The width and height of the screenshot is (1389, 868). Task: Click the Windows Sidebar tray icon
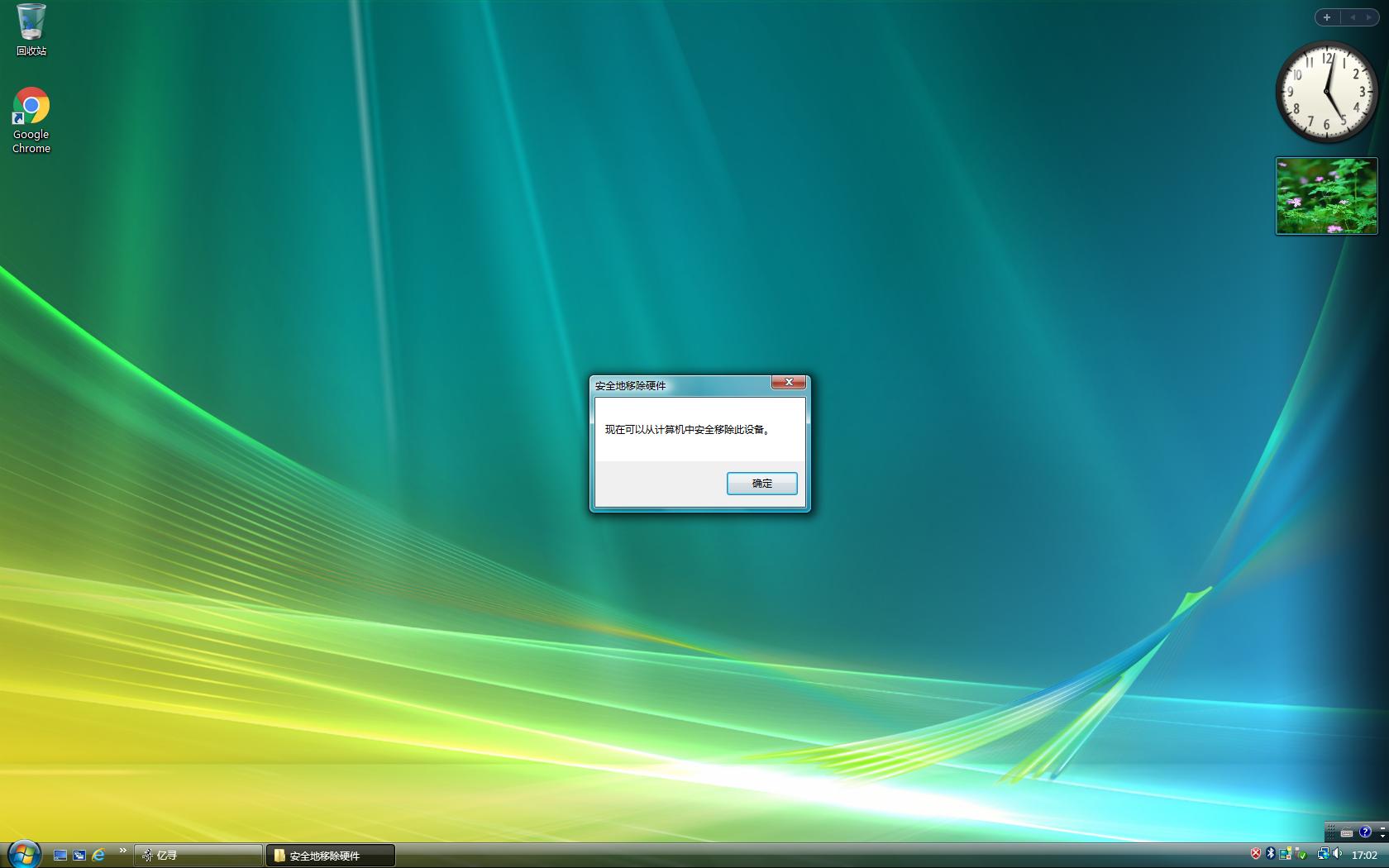[1285, 854]
